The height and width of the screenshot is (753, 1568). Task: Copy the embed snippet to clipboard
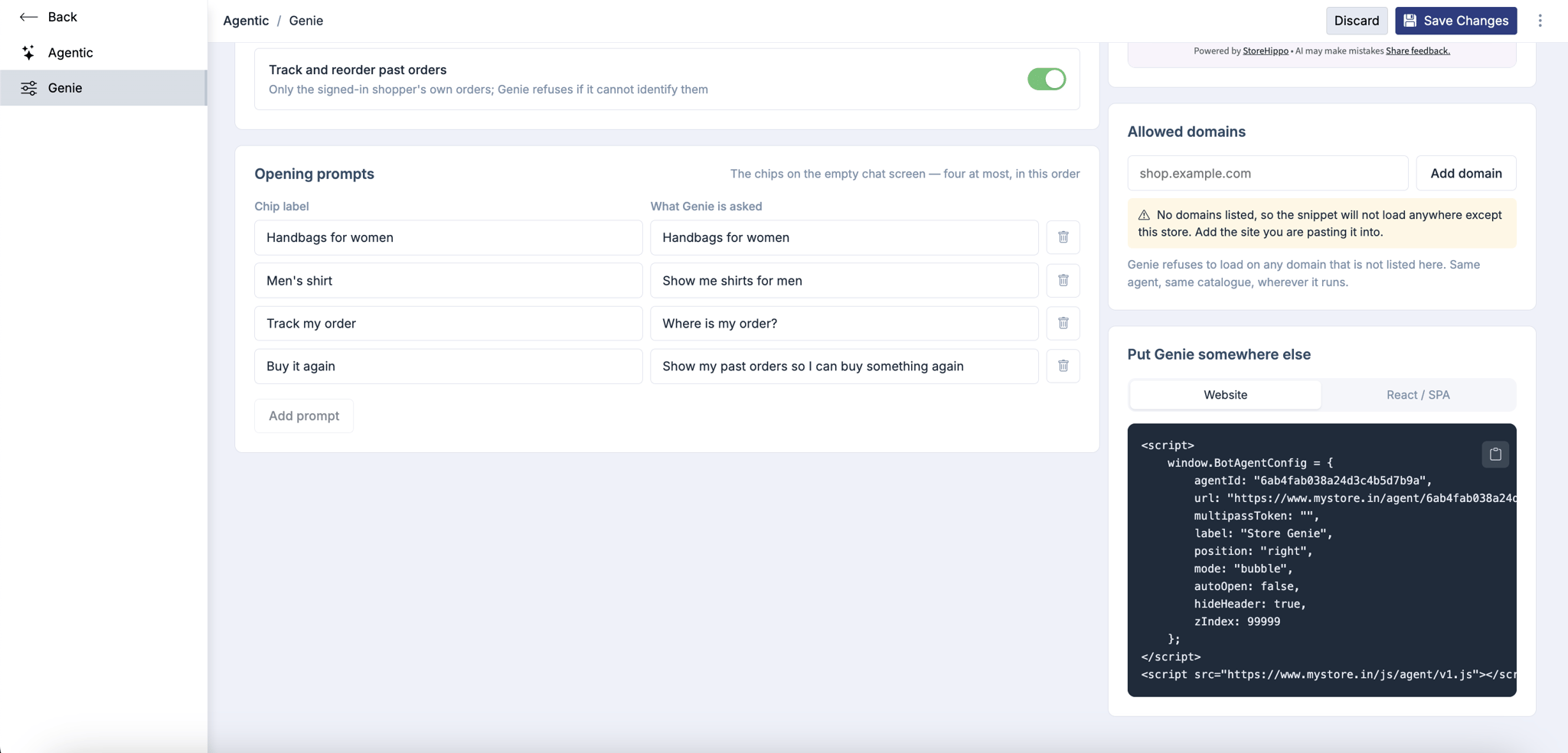pyautogui.click(x=1494, y=454)
